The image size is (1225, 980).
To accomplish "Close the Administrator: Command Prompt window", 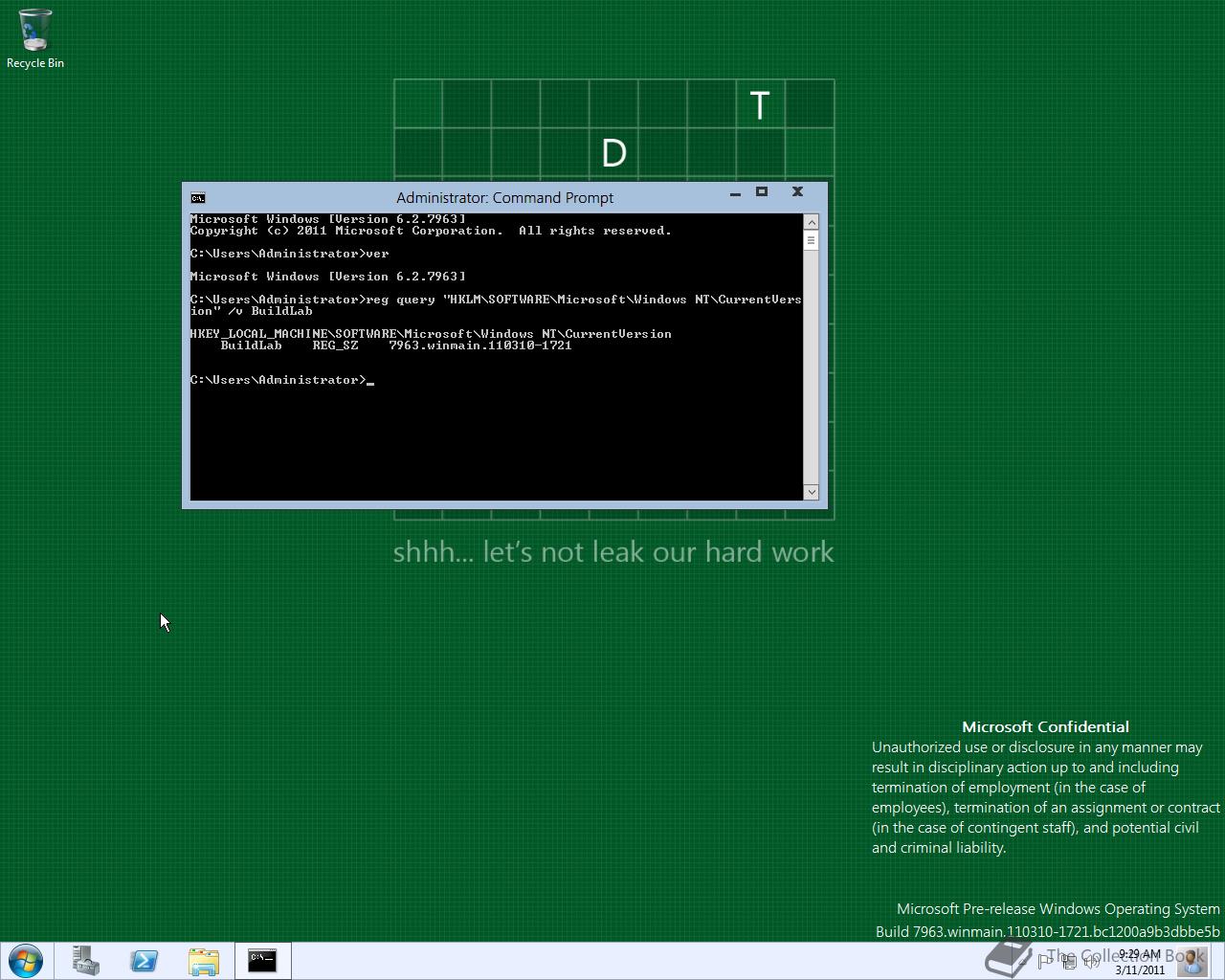I will click(797, 192).
